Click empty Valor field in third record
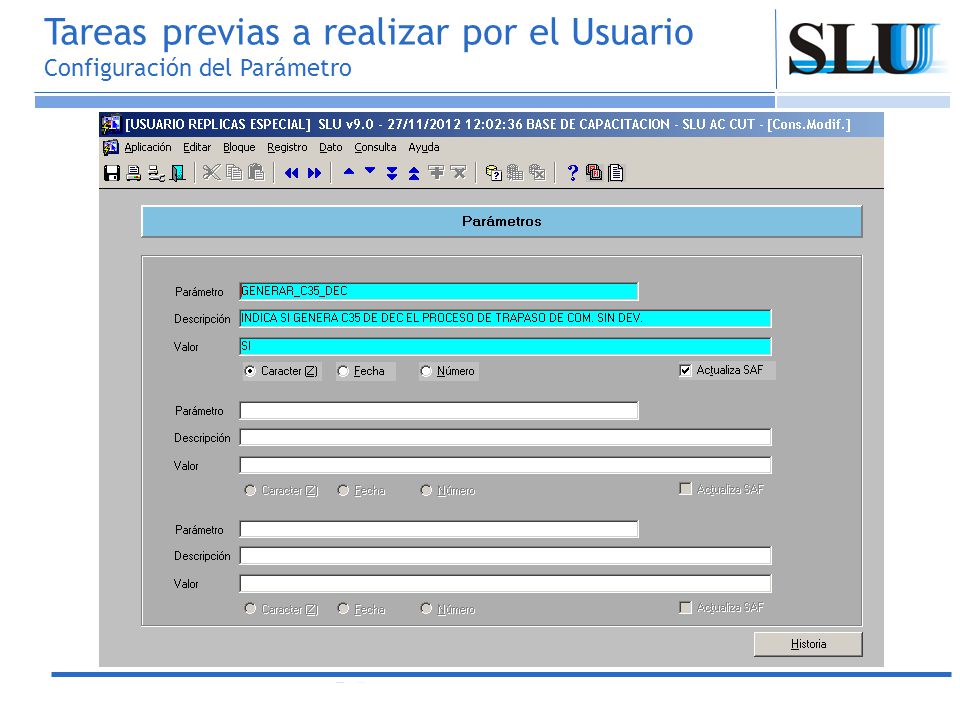Image resolution: width=960 pixels, height=720 pixels. click(x=505, y=583)
